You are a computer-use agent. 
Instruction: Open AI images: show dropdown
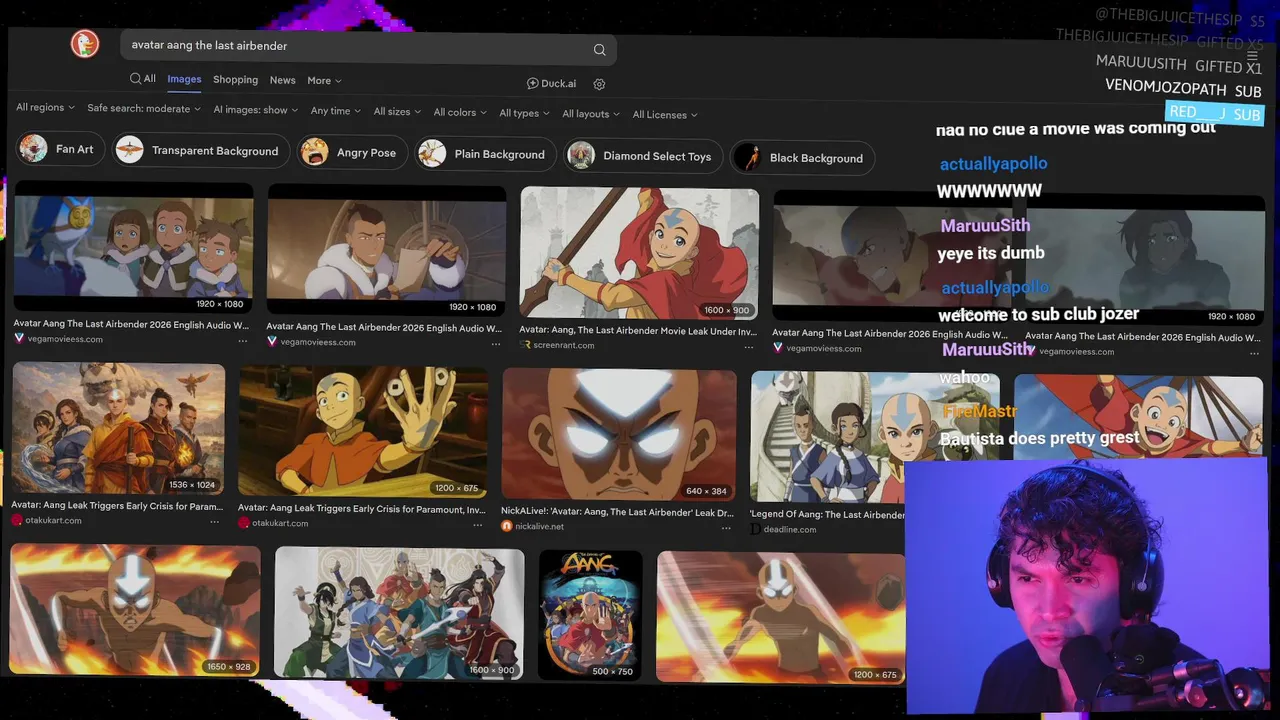click(x=255, y=110)
